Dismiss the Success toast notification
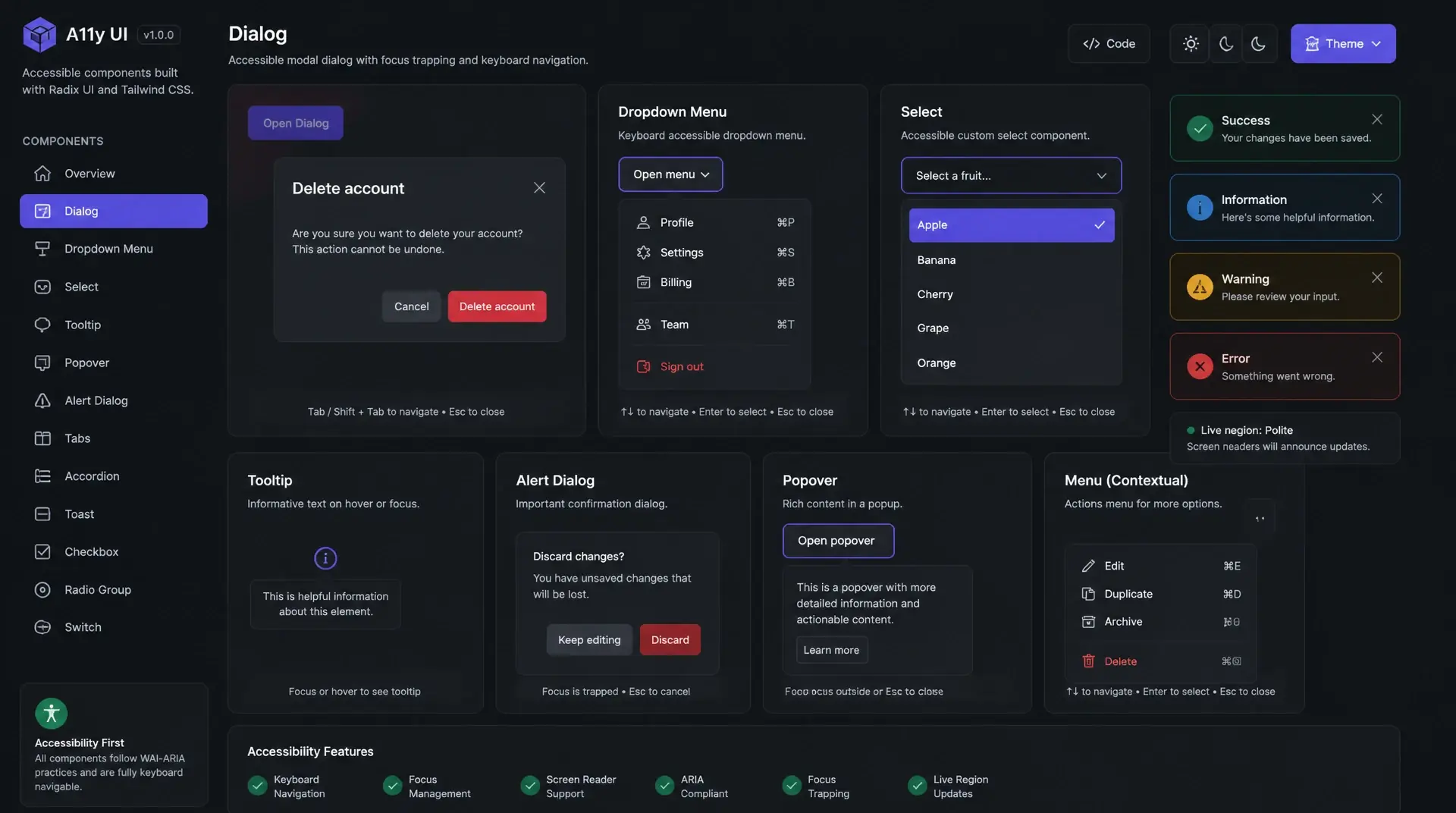The image size is (1456, 813). [x=1377, y=120]
